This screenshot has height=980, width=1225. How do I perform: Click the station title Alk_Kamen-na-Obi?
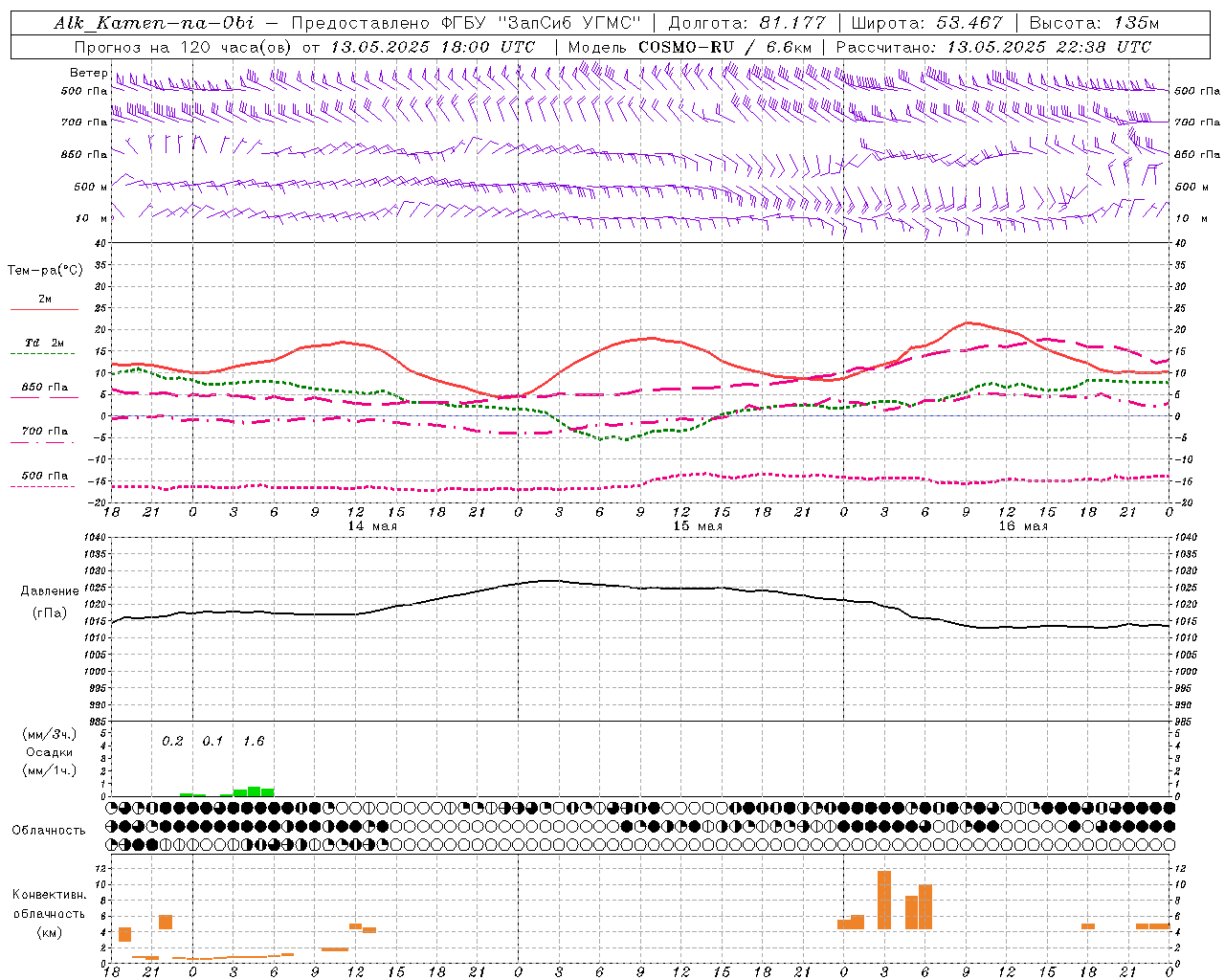154,23
